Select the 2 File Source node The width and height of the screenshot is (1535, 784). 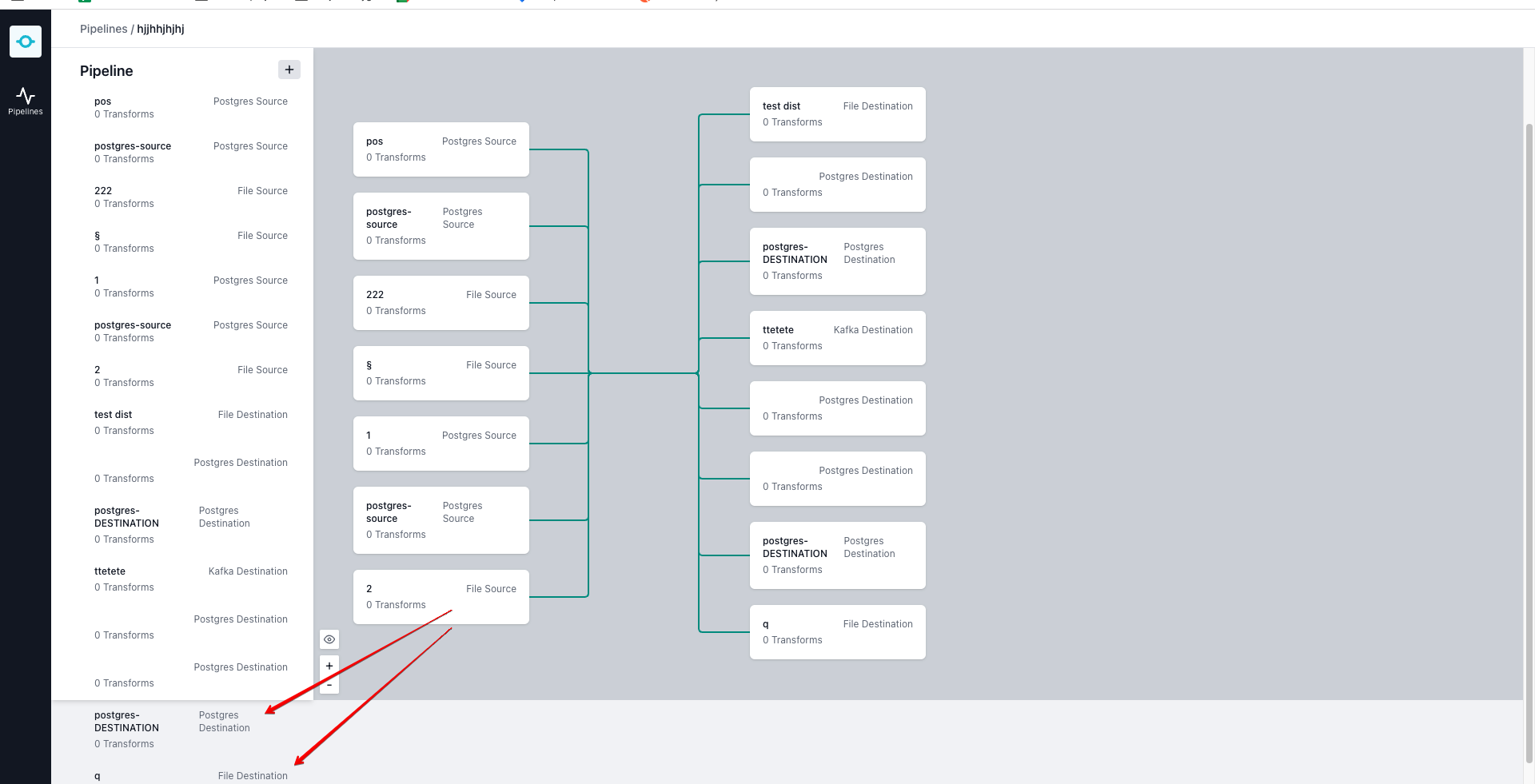pyautogui.click(x=441, y=597)
